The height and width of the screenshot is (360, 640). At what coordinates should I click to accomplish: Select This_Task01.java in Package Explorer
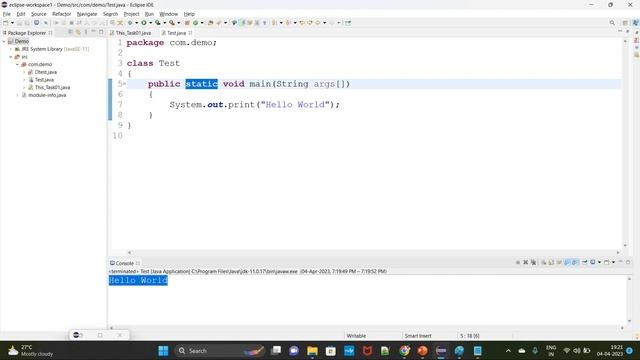pyautogui.click(x=52, y=87)
